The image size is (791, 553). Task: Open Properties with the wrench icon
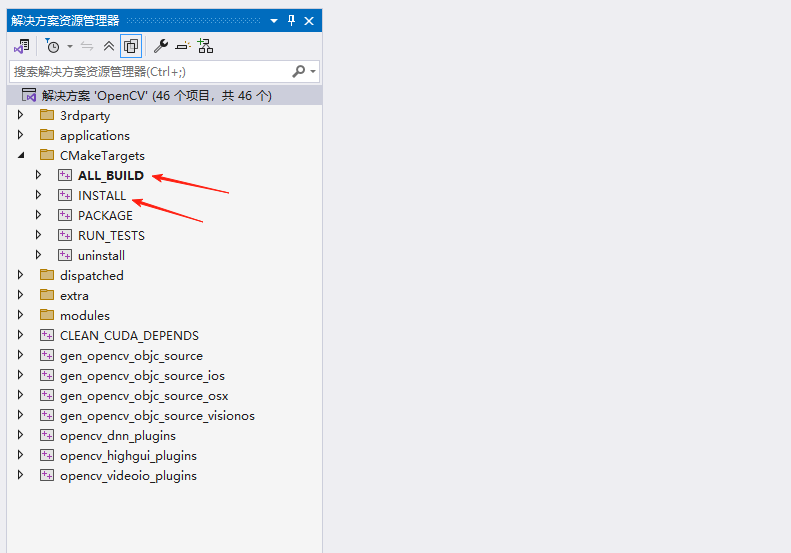[161, 46]
